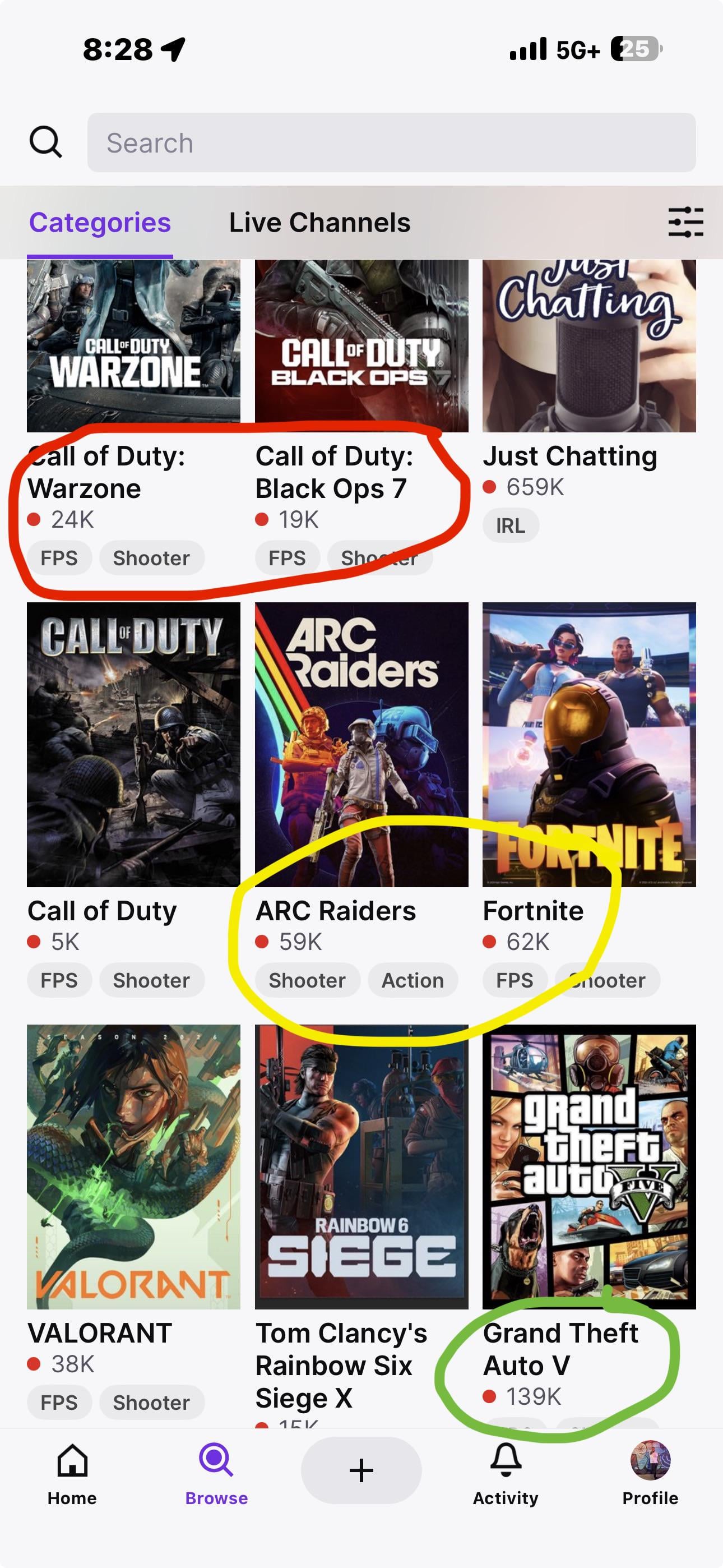The height and width of the screenshot is (1568, 723).
Task: Tap the battery indicator in status bar
Action: pos(637,49)
